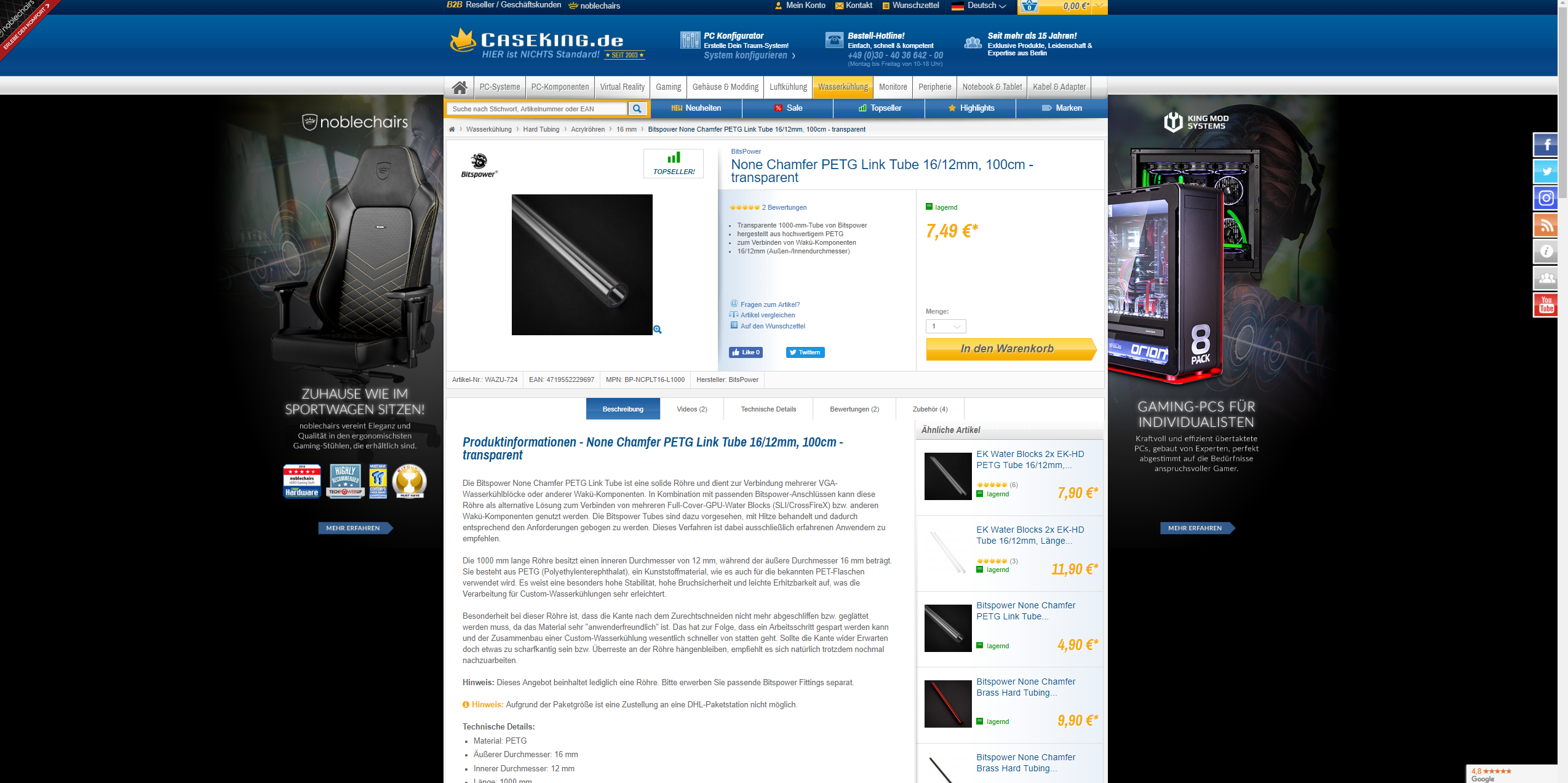Switch to Technische Details tab

(x=768, y=409)
